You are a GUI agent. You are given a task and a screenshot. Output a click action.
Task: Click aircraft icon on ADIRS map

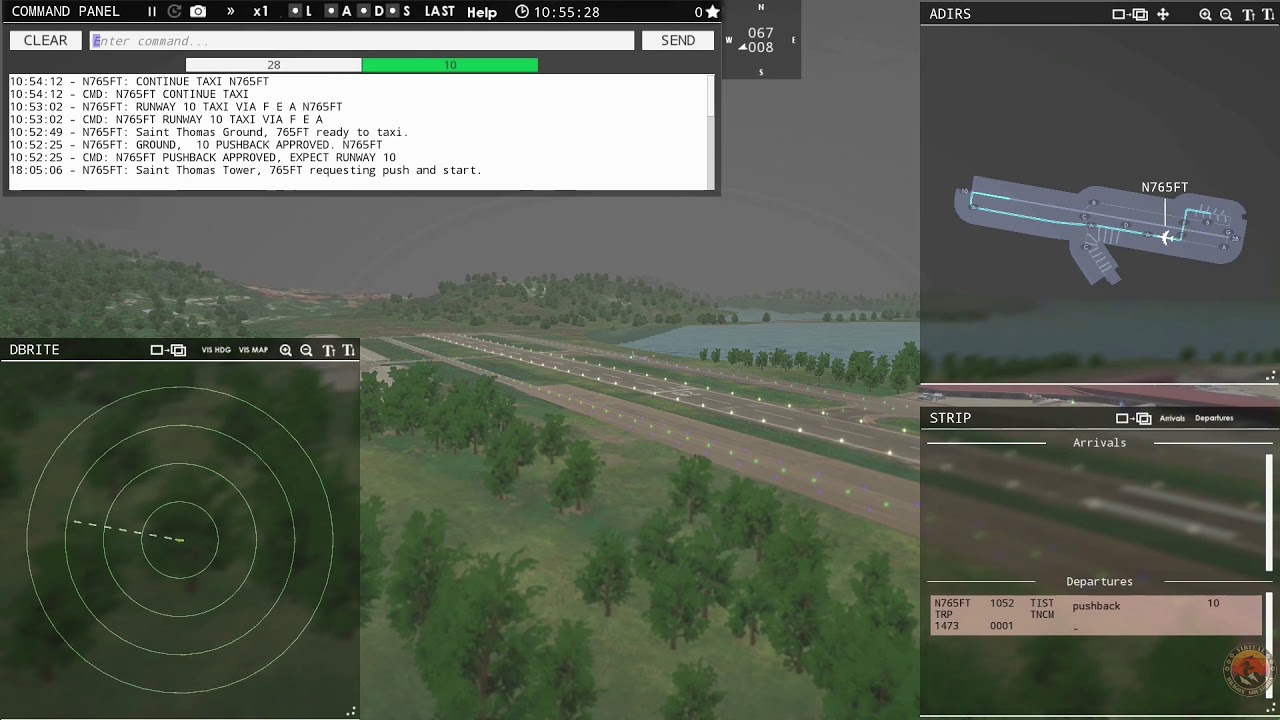[1165, 237]
